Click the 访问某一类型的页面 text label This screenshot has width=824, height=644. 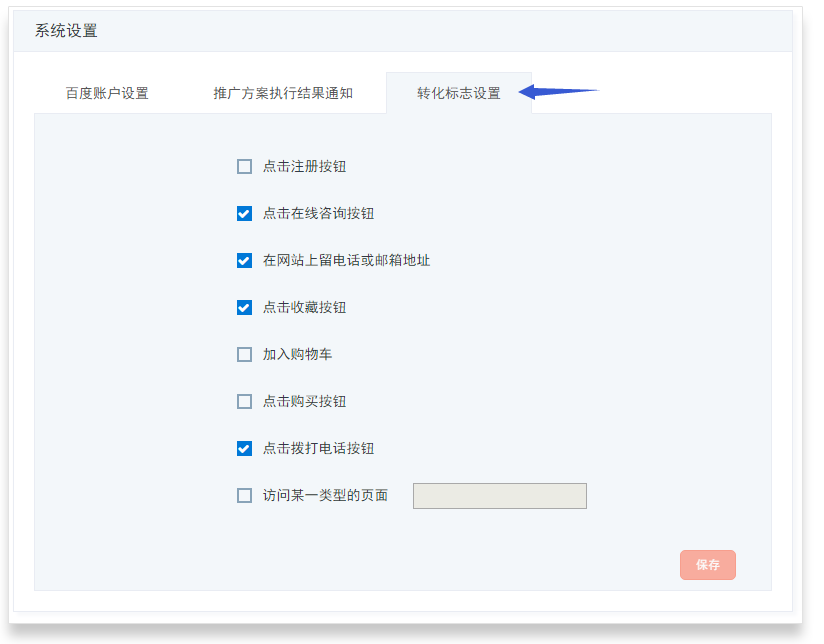(325, 495)
